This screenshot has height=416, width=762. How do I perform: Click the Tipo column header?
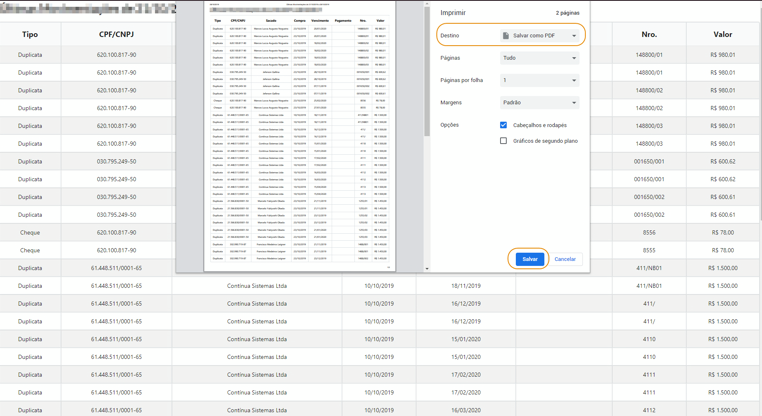(x=30, y=35)
